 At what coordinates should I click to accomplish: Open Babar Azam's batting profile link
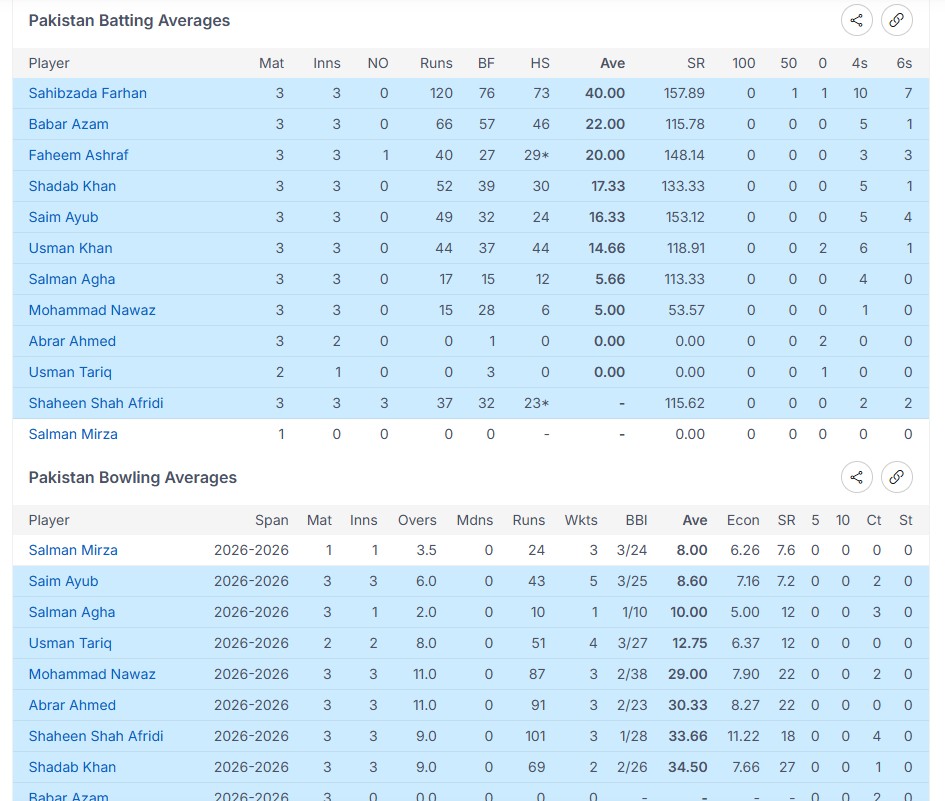[68, 124]
